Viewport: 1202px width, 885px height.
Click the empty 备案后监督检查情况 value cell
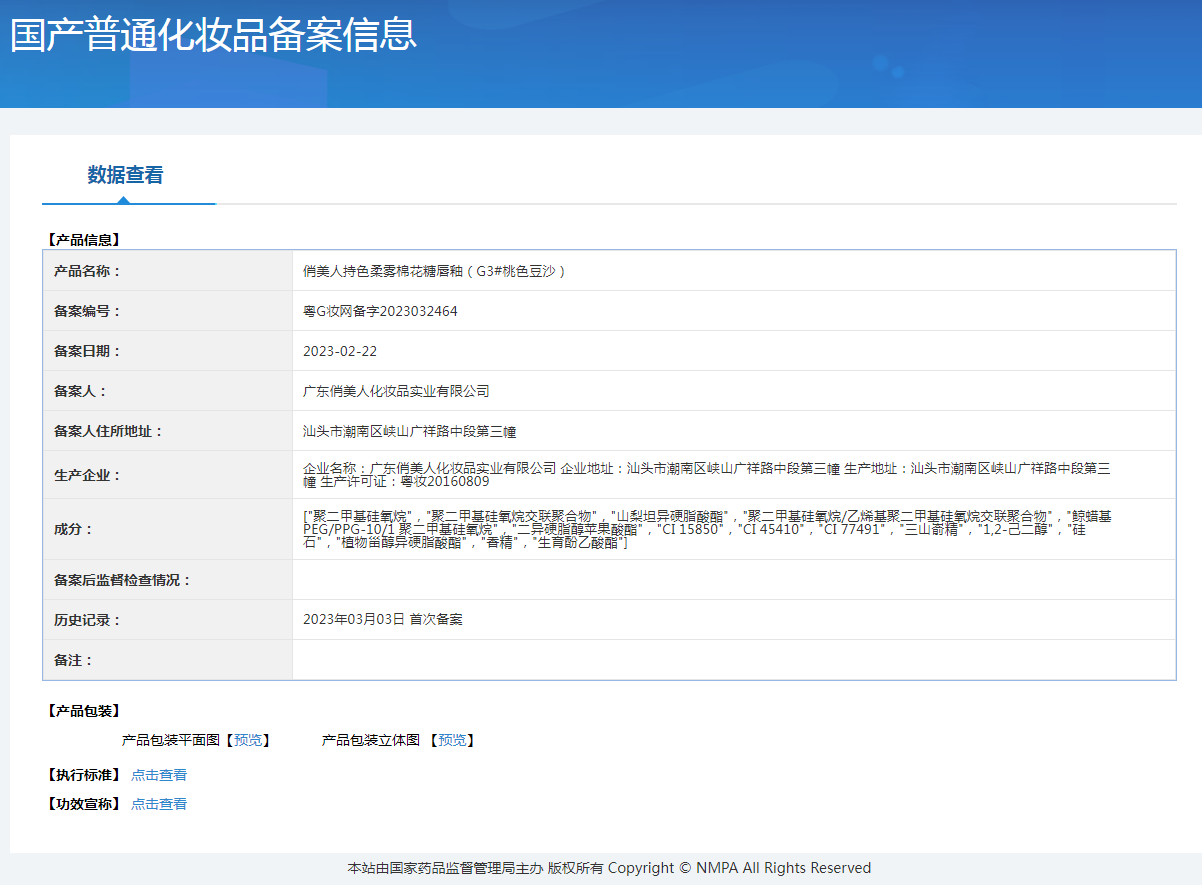coord(733,580)
